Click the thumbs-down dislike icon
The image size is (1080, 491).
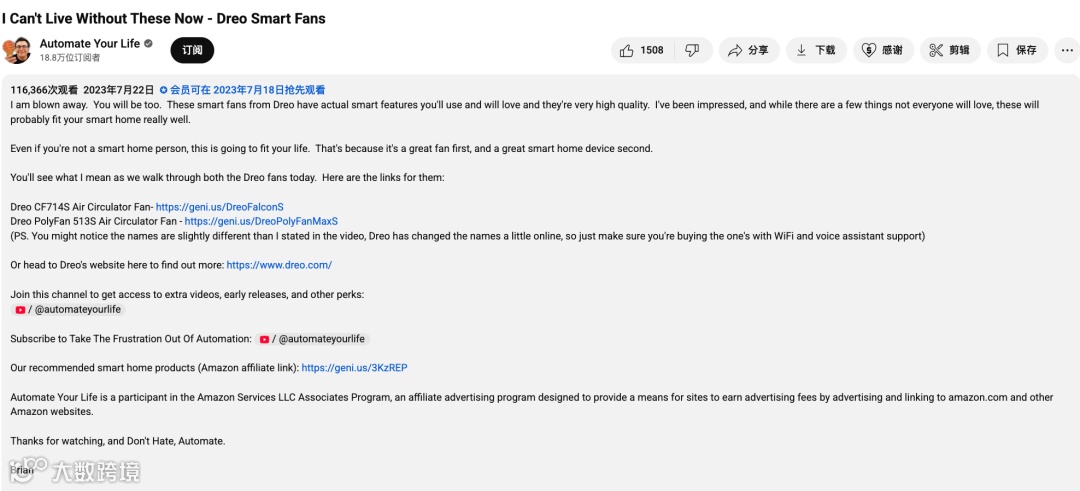692,50
